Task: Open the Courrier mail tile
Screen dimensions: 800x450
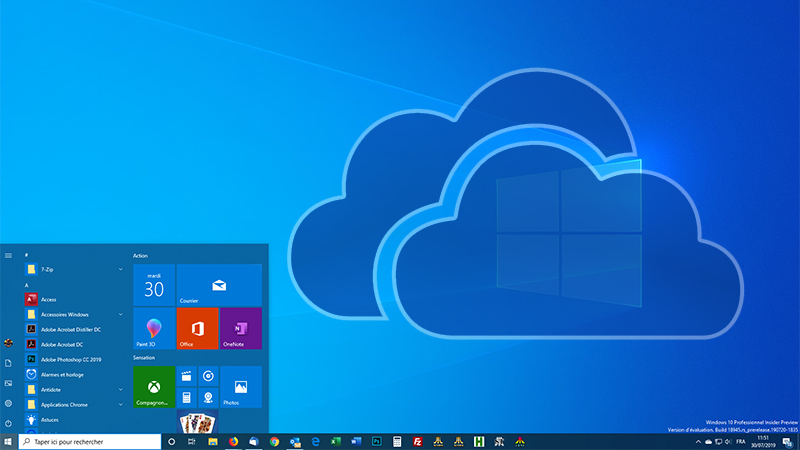Action: [219, 285]
